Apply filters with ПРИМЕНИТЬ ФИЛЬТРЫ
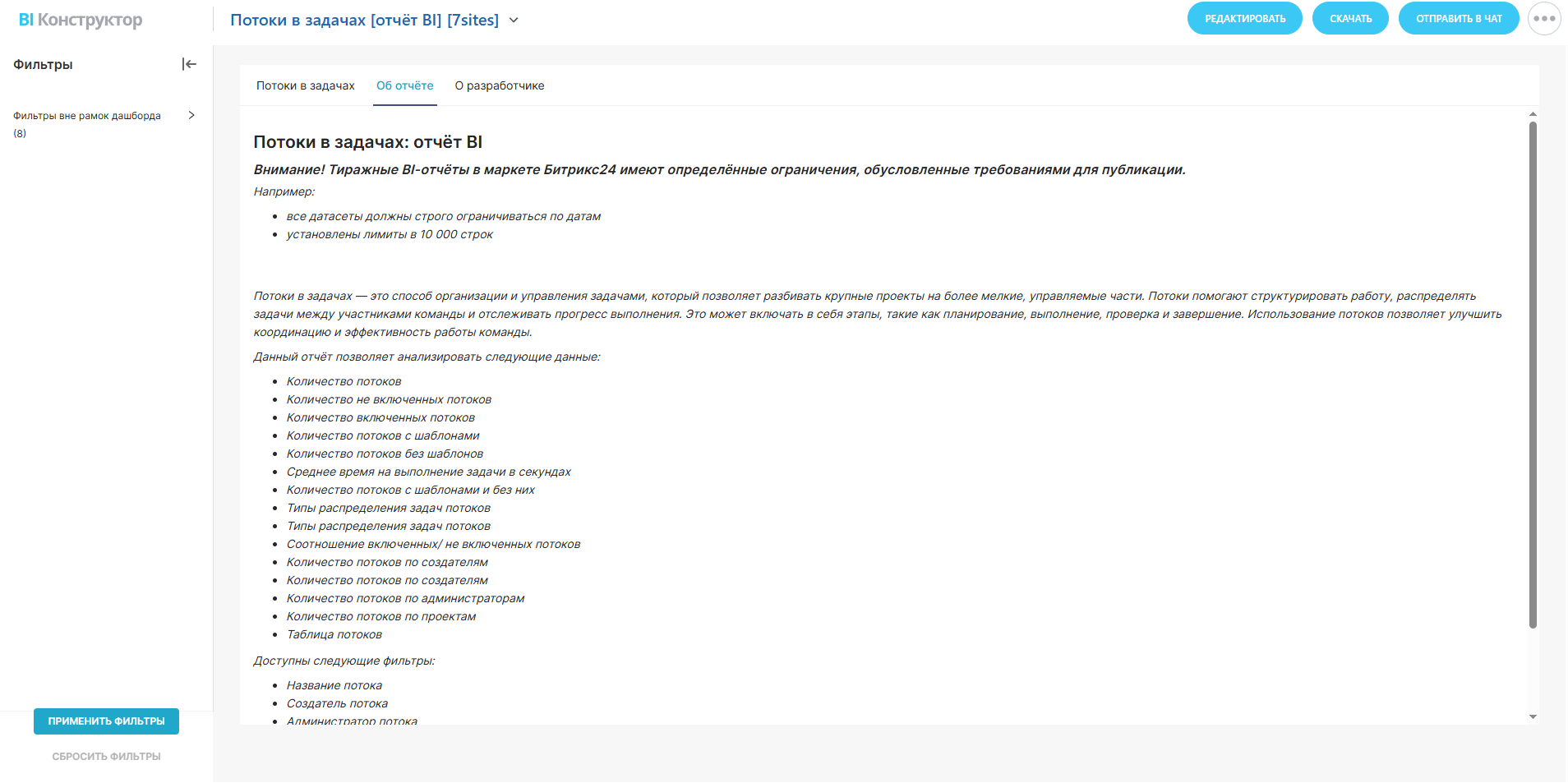The width and height of the screenshot is (1568, 783). [x=106, y=721]
